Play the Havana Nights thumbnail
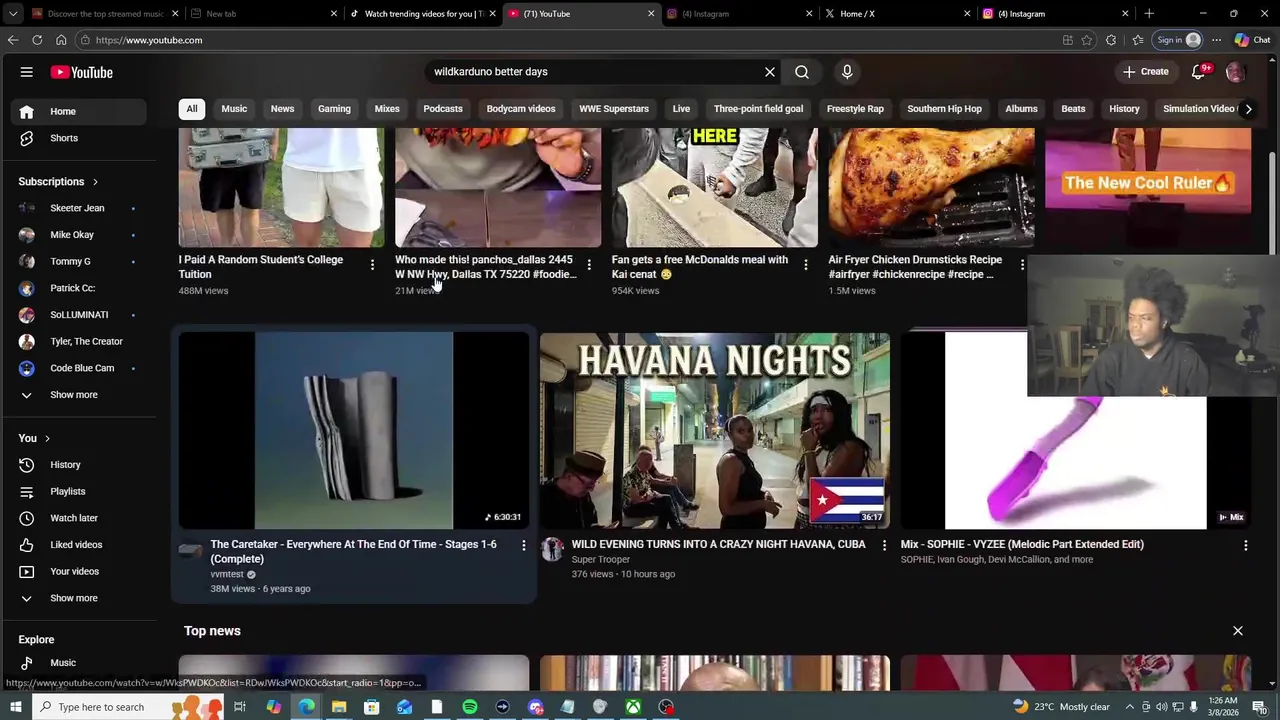 point(714,430)
